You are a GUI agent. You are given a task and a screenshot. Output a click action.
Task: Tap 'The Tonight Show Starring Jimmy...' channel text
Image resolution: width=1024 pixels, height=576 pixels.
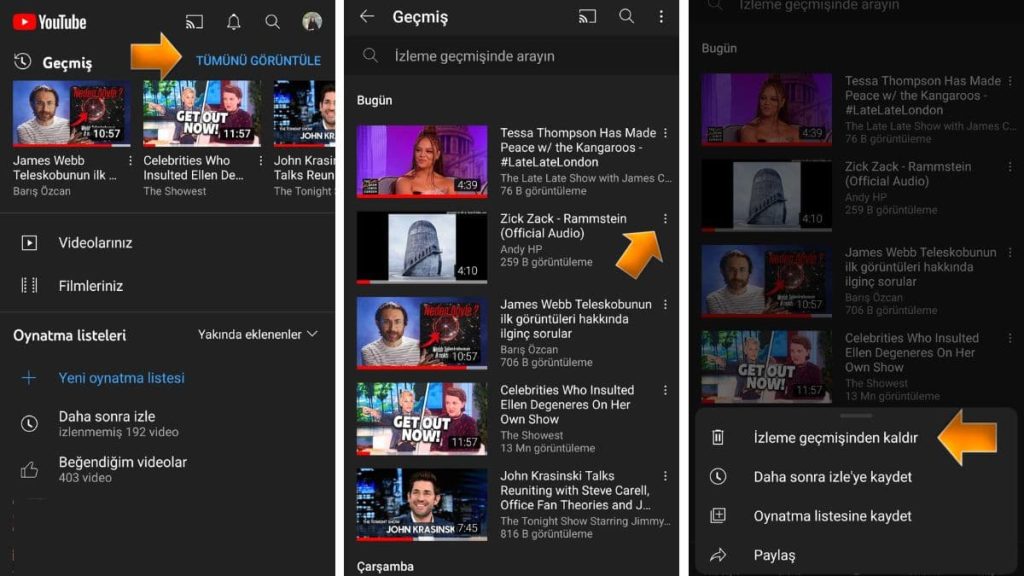point(586,521)
